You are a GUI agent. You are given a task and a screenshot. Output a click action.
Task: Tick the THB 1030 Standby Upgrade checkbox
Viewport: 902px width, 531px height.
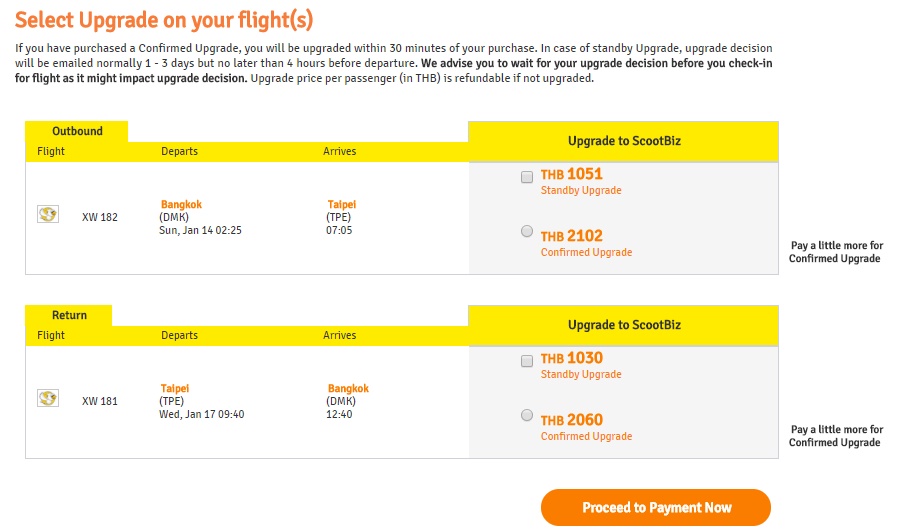click(527, 361)
